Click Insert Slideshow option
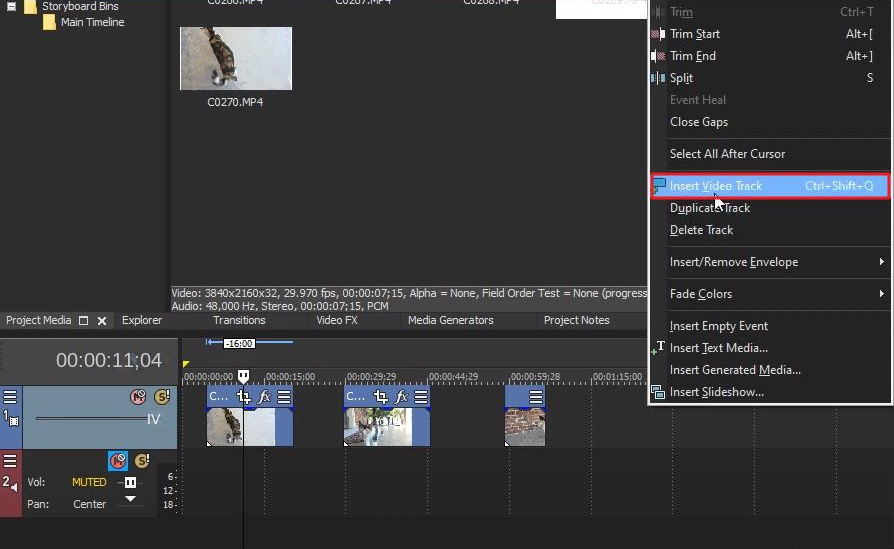Screen dimensions: 894x549 coord(771,392)
